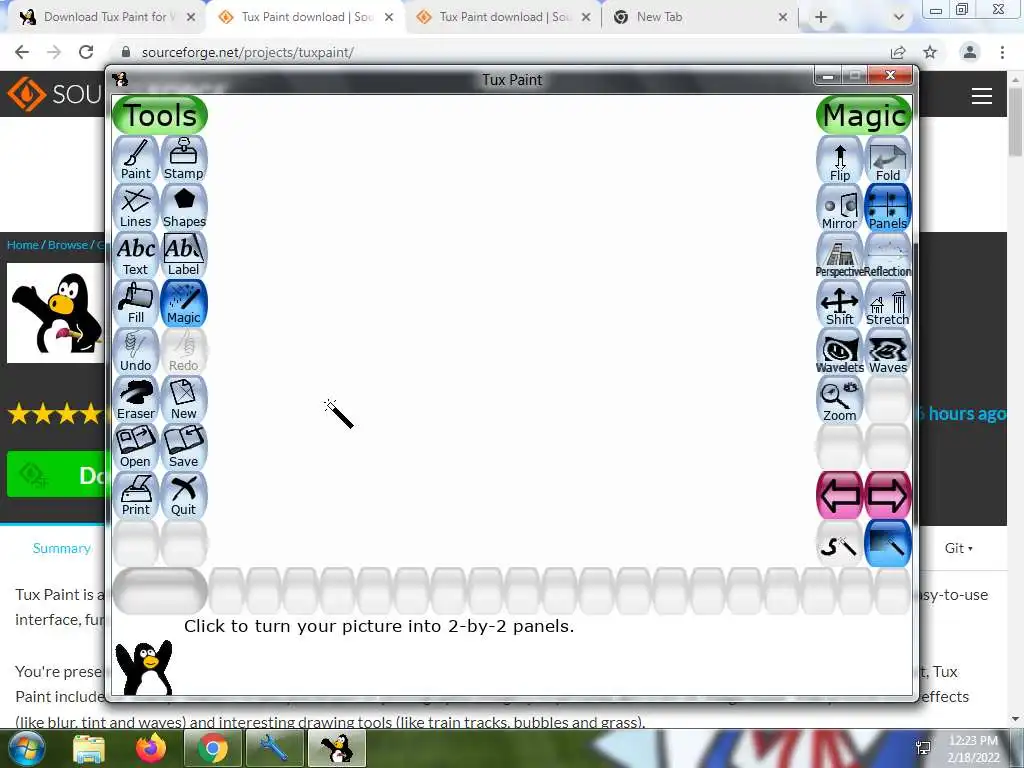The height and width of the screenshot is (768, 1024).
Task: Expand Chrome tab search dropdown
Action: (899, 17)
